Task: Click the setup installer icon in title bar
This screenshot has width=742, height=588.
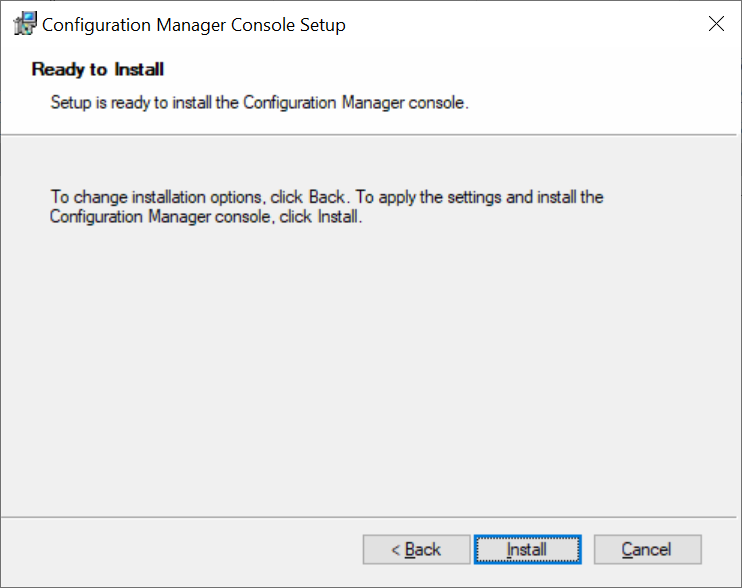Action: click(x=25, y=24)
